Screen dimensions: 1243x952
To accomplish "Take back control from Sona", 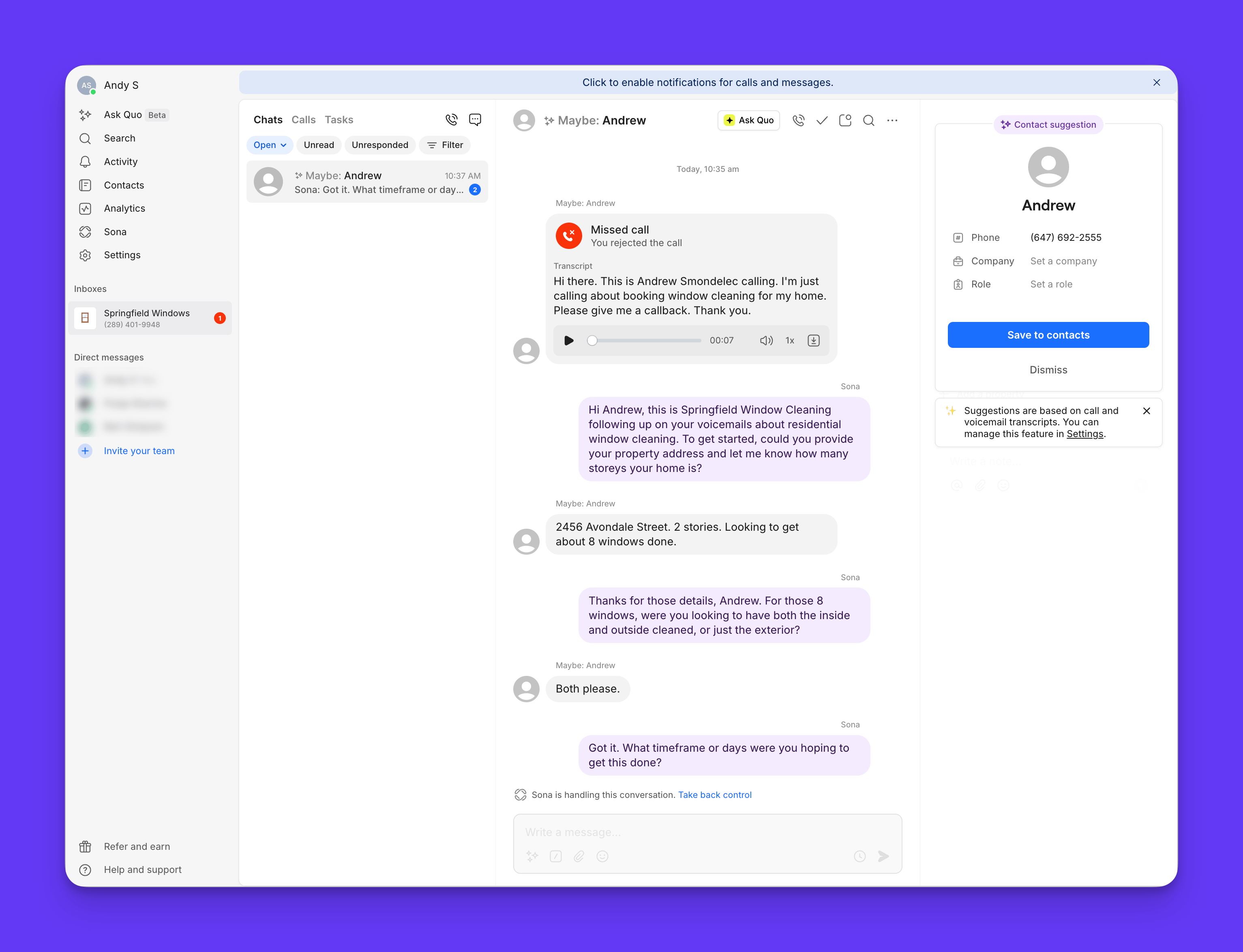I will pyautogui.click(x=715, y=795).
